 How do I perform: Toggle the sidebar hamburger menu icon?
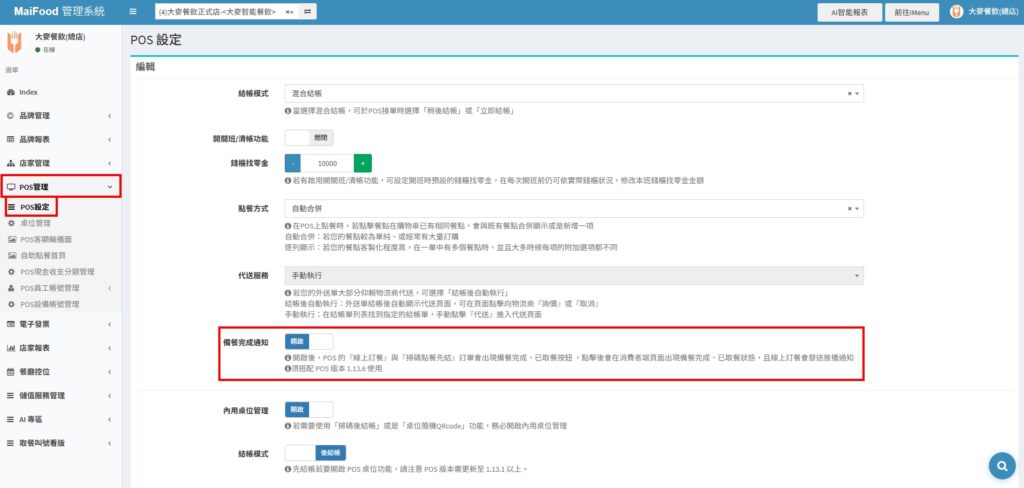[x=133, y=12]
